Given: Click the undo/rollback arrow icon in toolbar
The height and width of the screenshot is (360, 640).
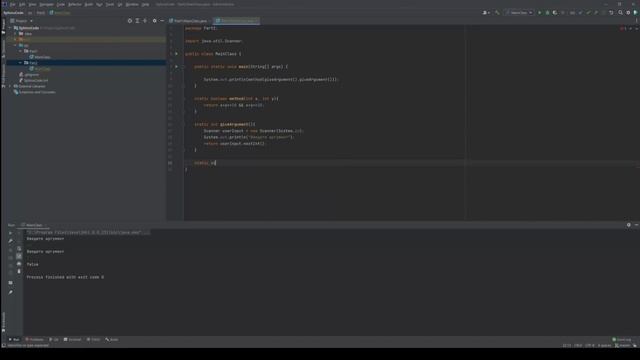Looking at the screenshot, I should [611, 13].
